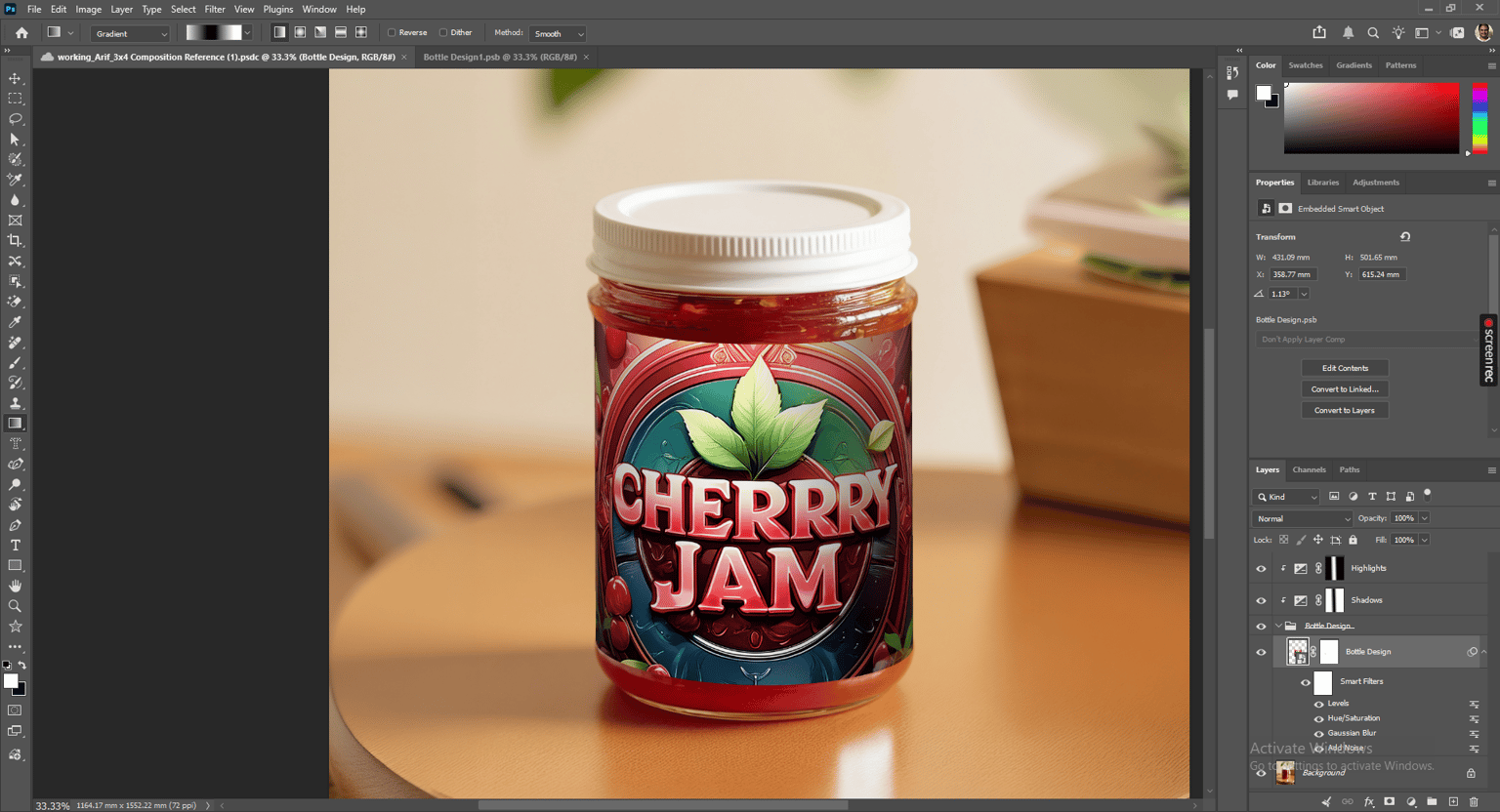Select the Brush tool
This screenshot has height=812, width=1500.
click(x=15, y=363)
